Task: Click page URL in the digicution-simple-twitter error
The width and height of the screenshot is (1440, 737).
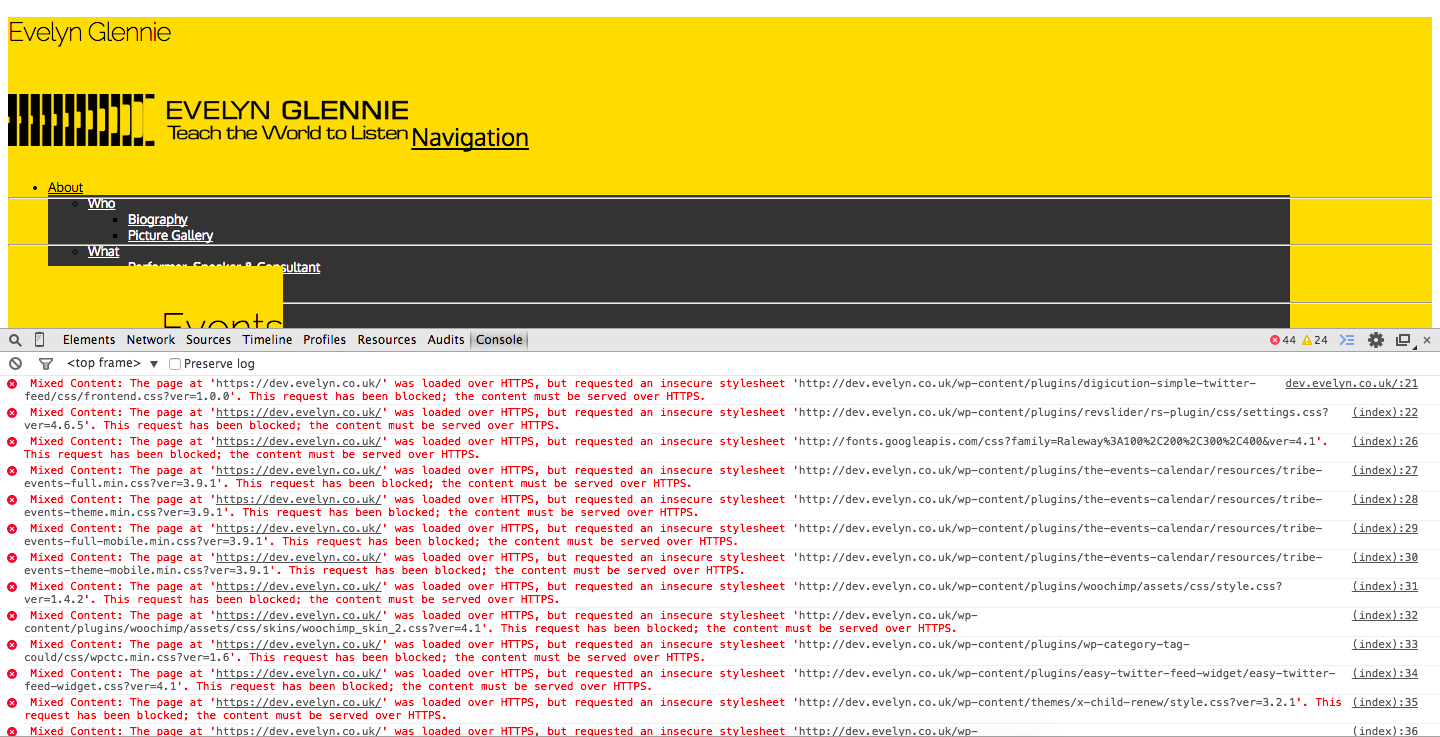Action: coord(299,383)
